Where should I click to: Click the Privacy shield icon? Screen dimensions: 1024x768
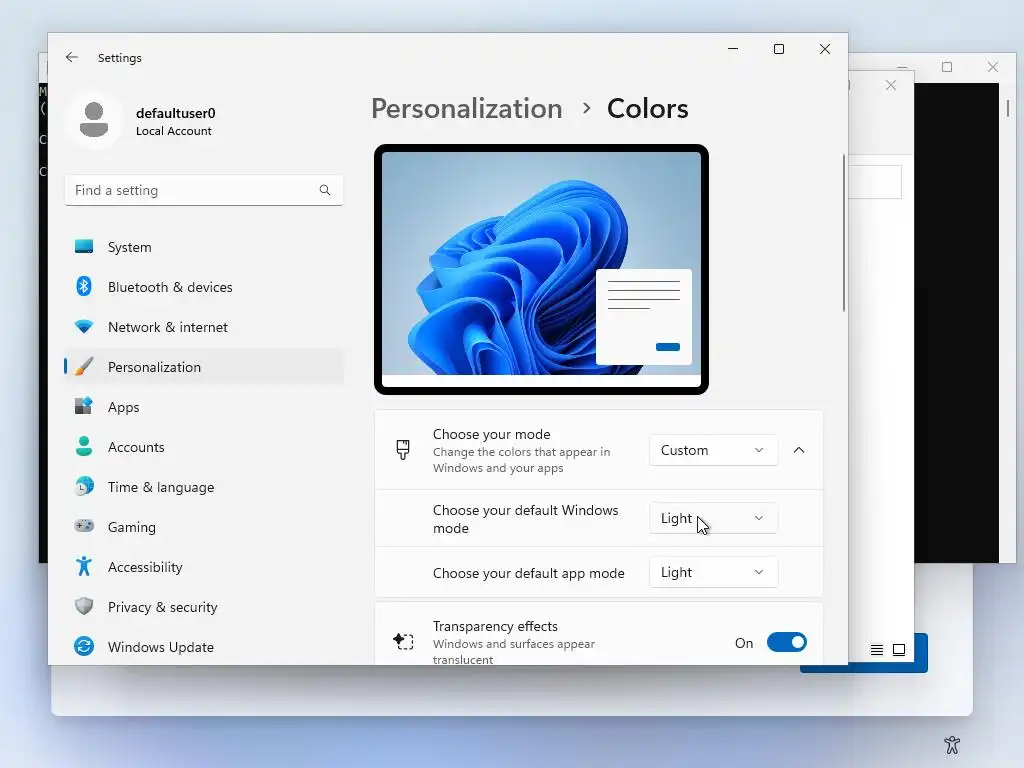(84, 606)
